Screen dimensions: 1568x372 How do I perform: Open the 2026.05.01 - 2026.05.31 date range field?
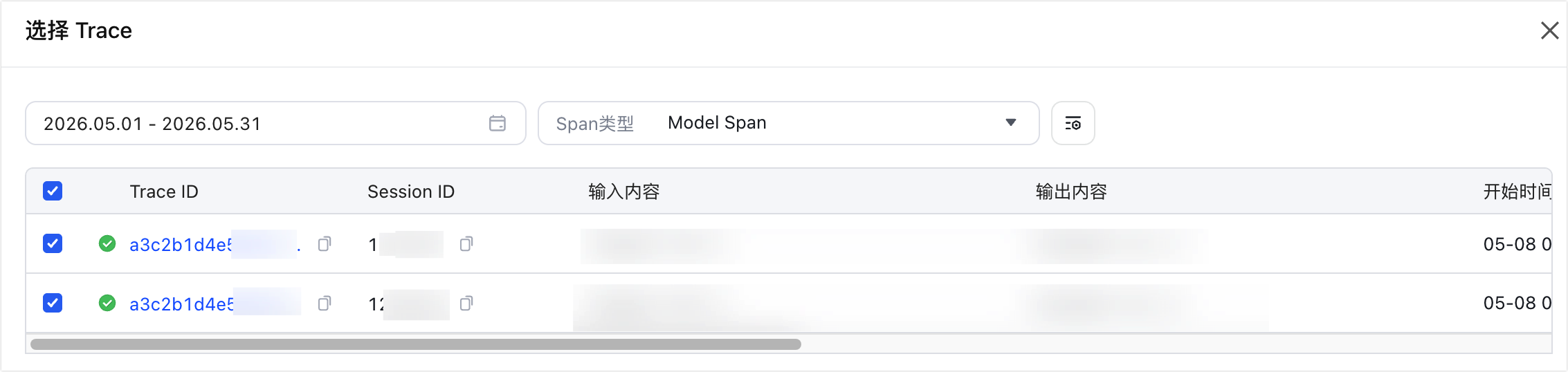point(275,123)
